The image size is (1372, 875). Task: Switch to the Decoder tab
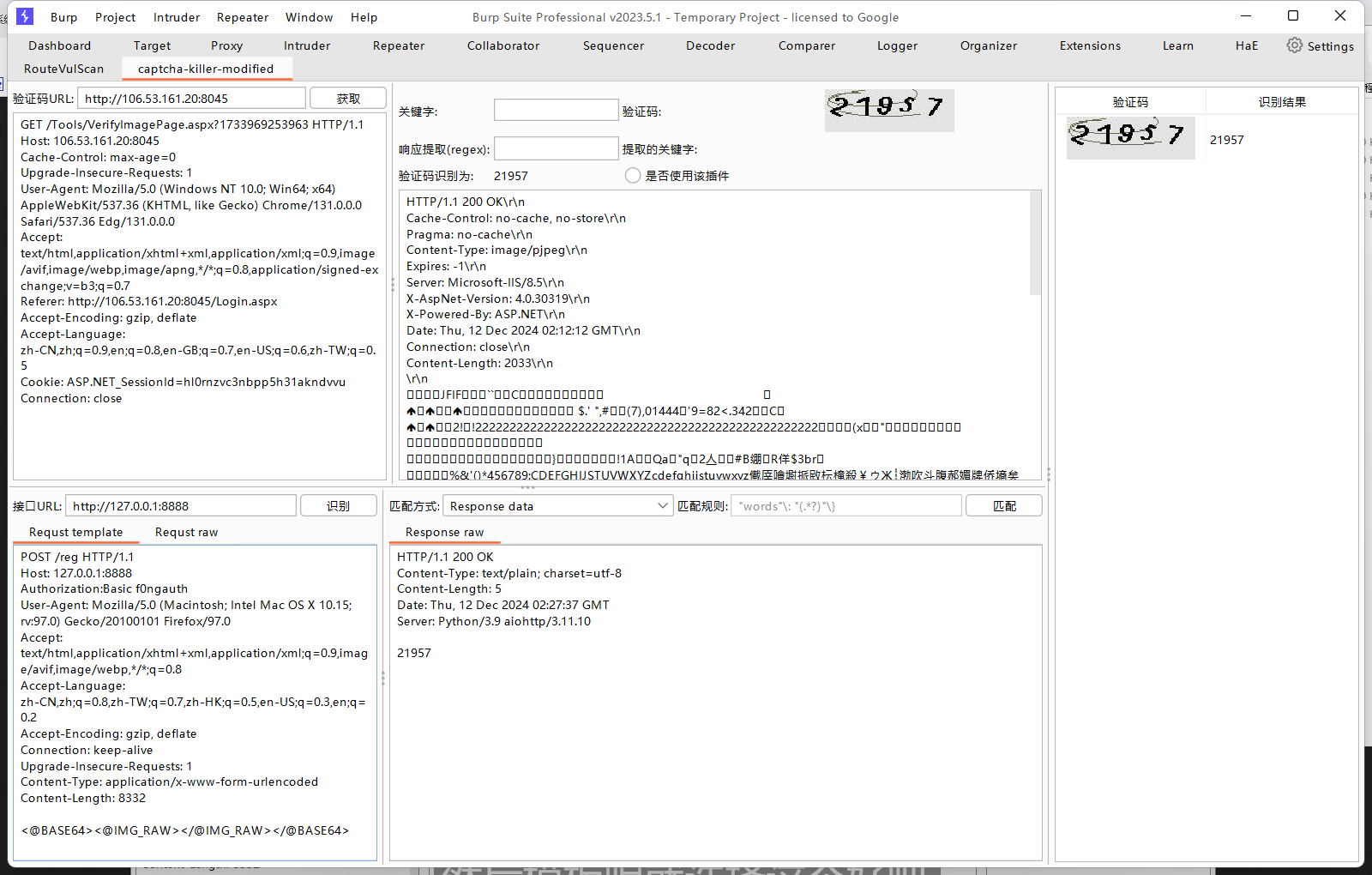710,45
